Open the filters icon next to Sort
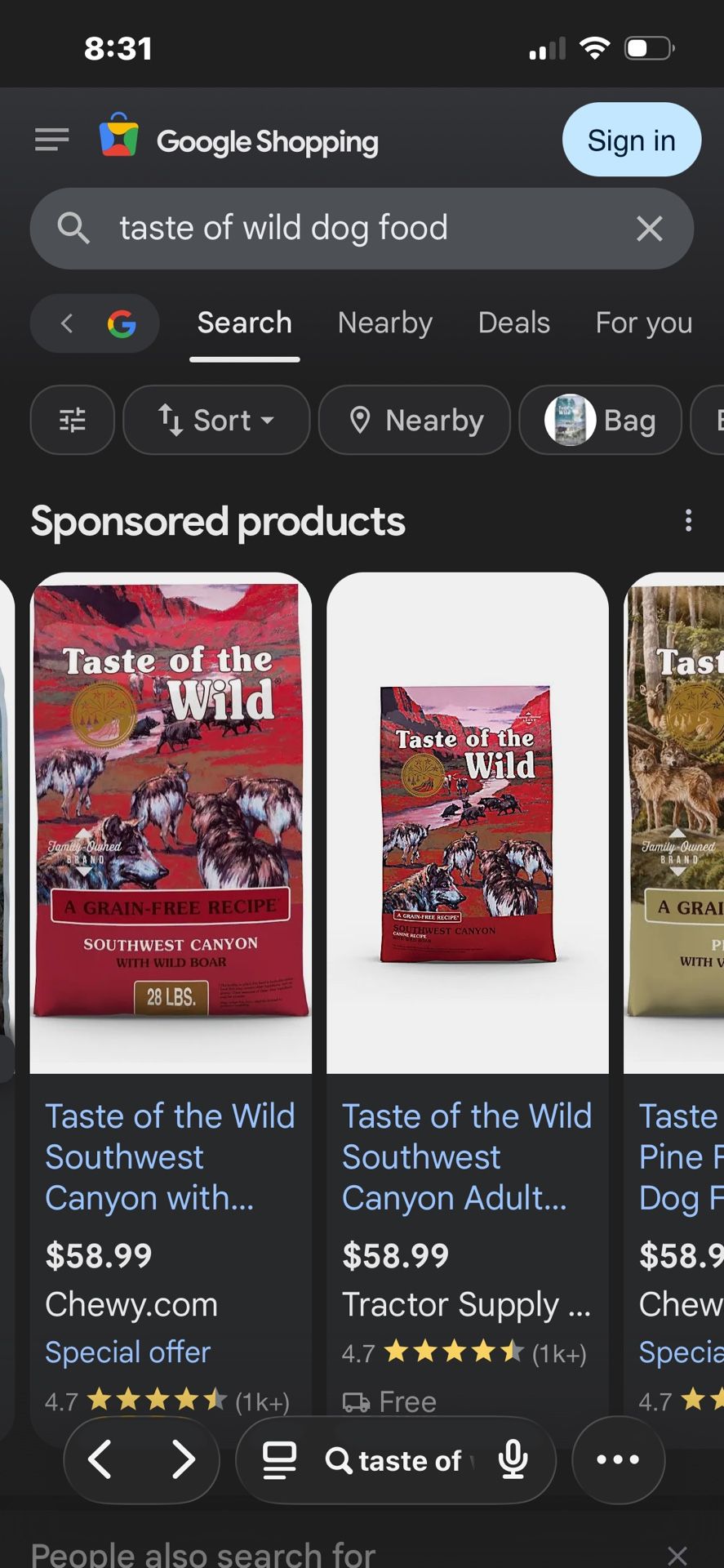 (72, 420)
